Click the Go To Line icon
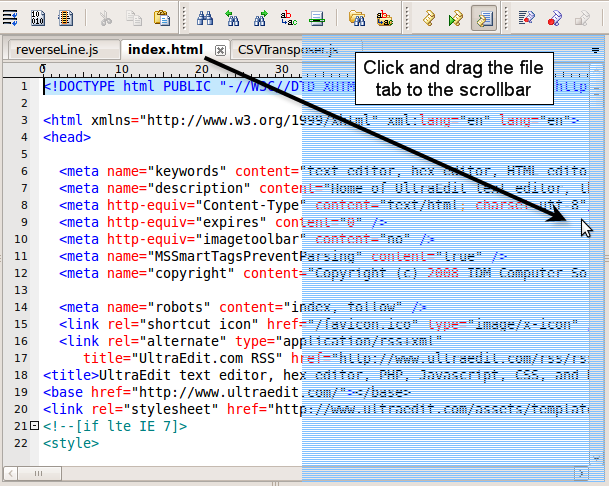The height and width of the screenshot is (486, 609). tap(317, 18)
